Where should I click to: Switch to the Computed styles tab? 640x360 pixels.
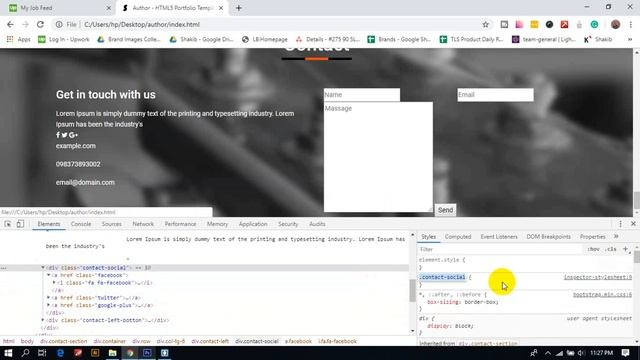tap(458, 236)
